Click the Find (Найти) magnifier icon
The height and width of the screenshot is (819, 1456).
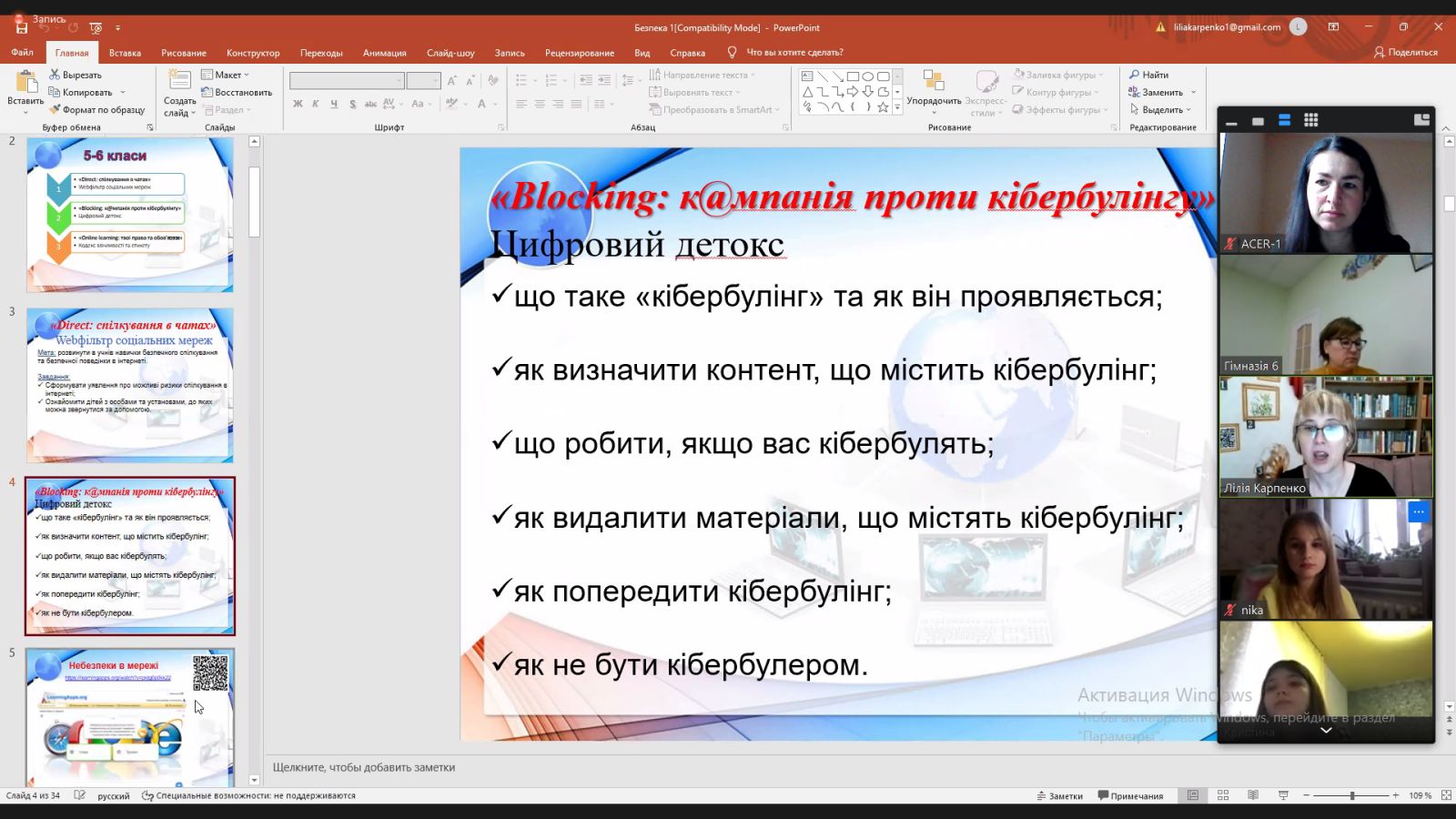pyautogui.click(x=1135, y=75)
